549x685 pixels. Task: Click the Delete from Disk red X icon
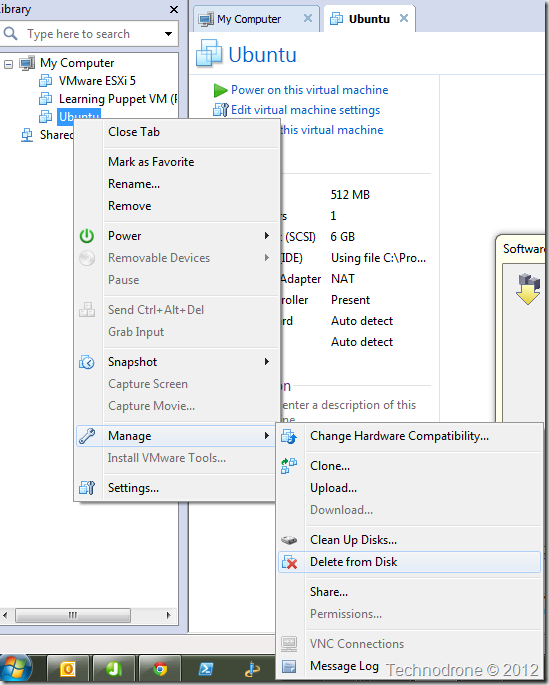pyautogui.click(x=289, y=562)
